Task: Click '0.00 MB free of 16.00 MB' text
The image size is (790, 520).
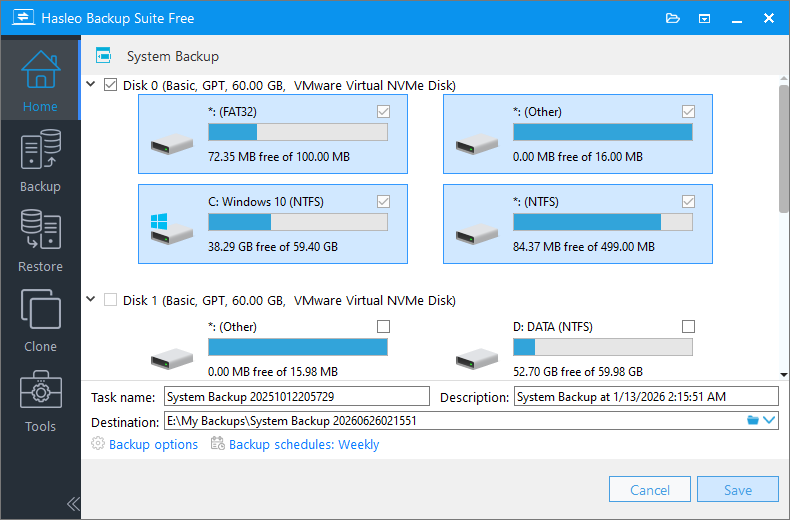Action: (x=577, y=157)
